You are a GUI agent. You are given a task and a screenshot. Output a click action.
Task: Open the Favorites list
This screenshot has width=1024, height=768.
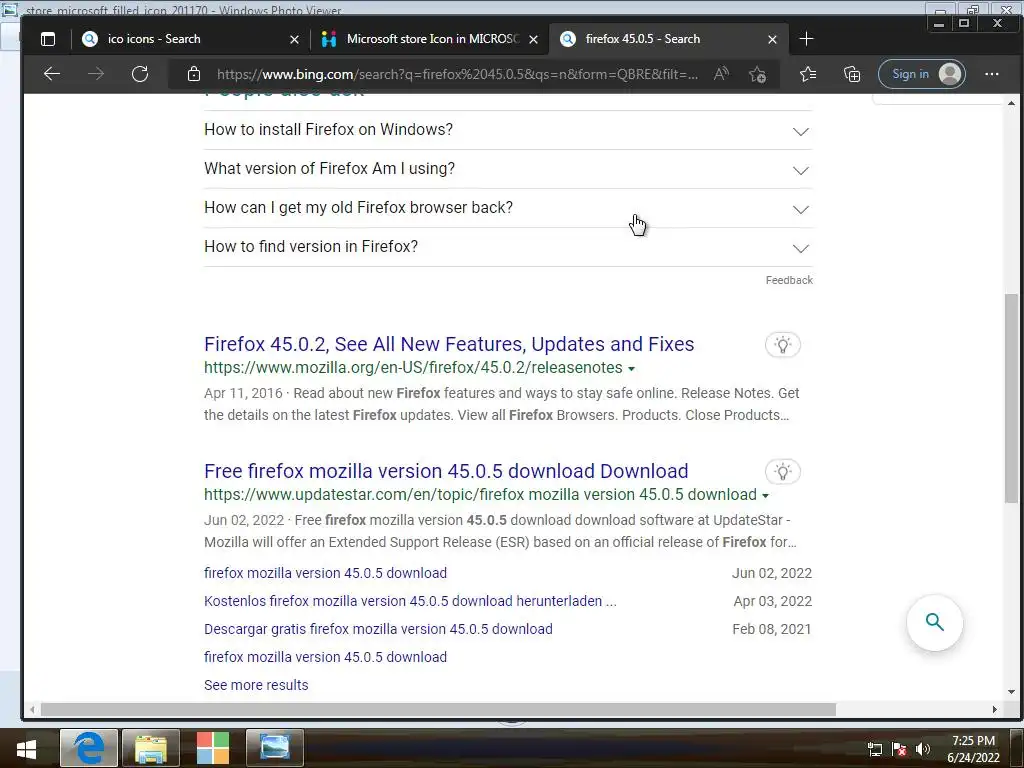click(x=808, y=74)
